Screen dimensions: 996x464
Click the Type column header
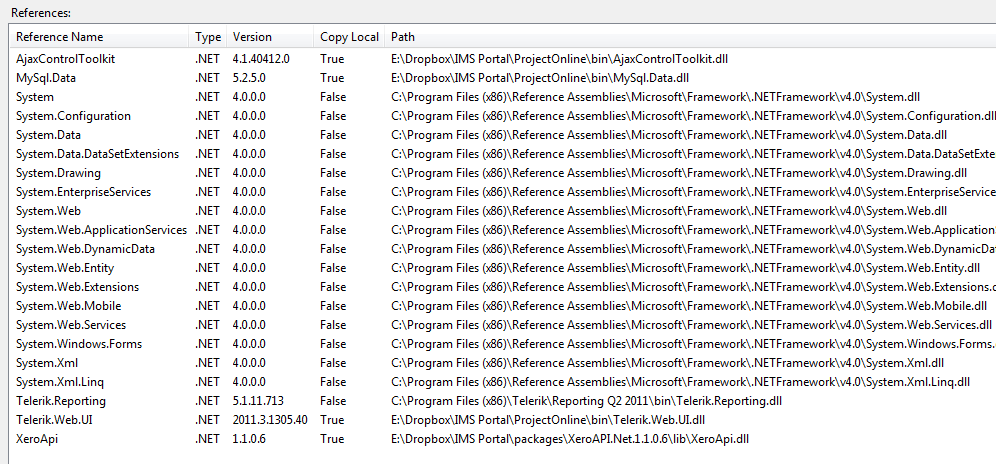(x=208, y=37)
